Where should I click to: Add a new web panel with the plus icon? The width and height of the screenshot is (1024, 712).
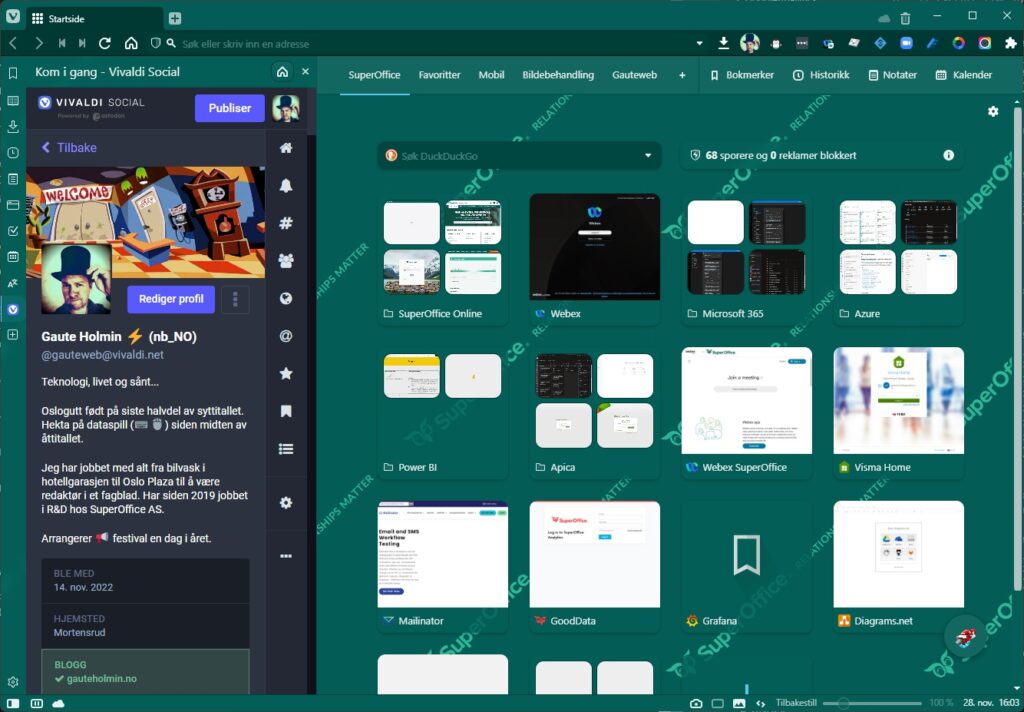pyautogui.click(x=12, y=334)
